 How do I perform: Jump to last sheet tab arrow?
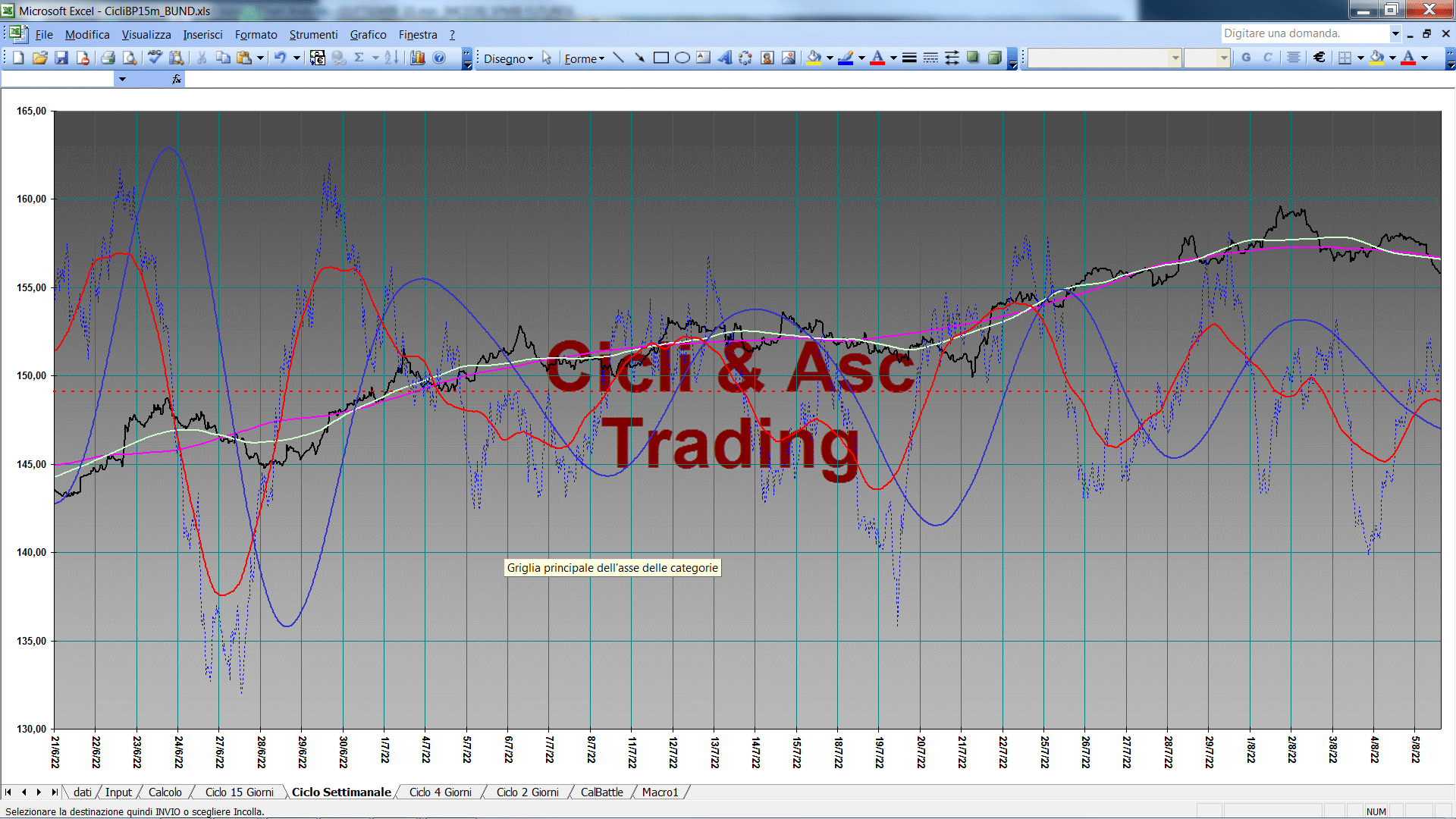pyautogui.click(x=54, y=792)
